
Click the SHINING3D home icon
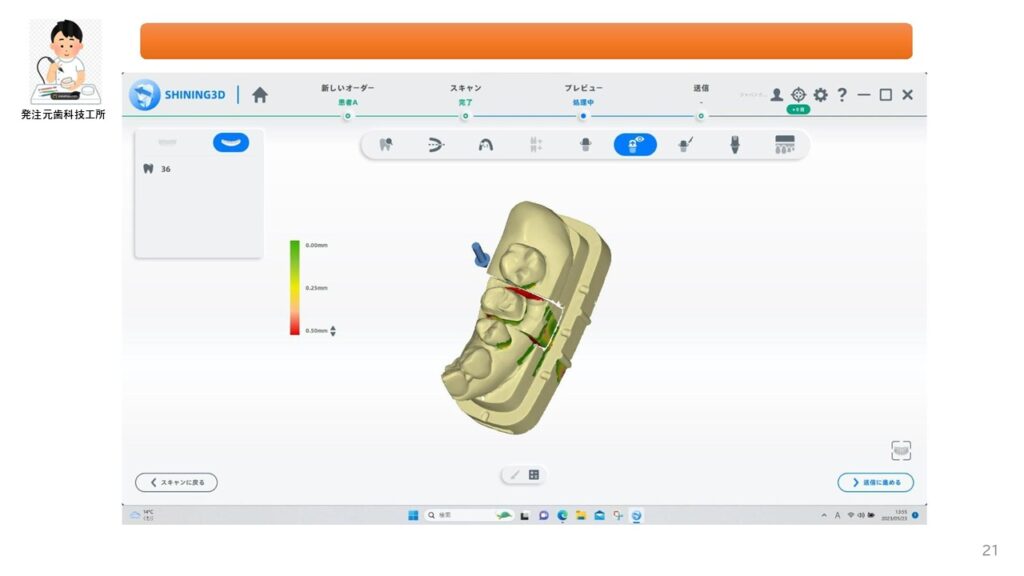tap(260, 95)
